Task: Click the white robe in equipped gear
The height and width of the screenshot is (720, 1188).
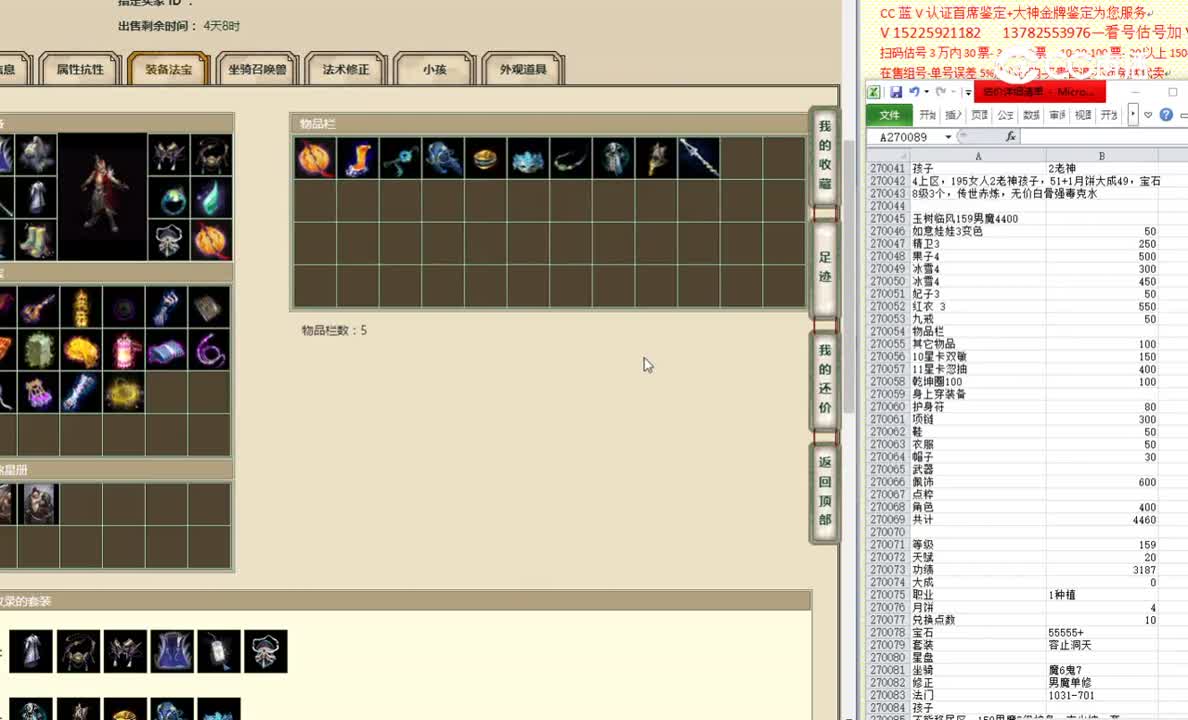Action: point(36,197)
